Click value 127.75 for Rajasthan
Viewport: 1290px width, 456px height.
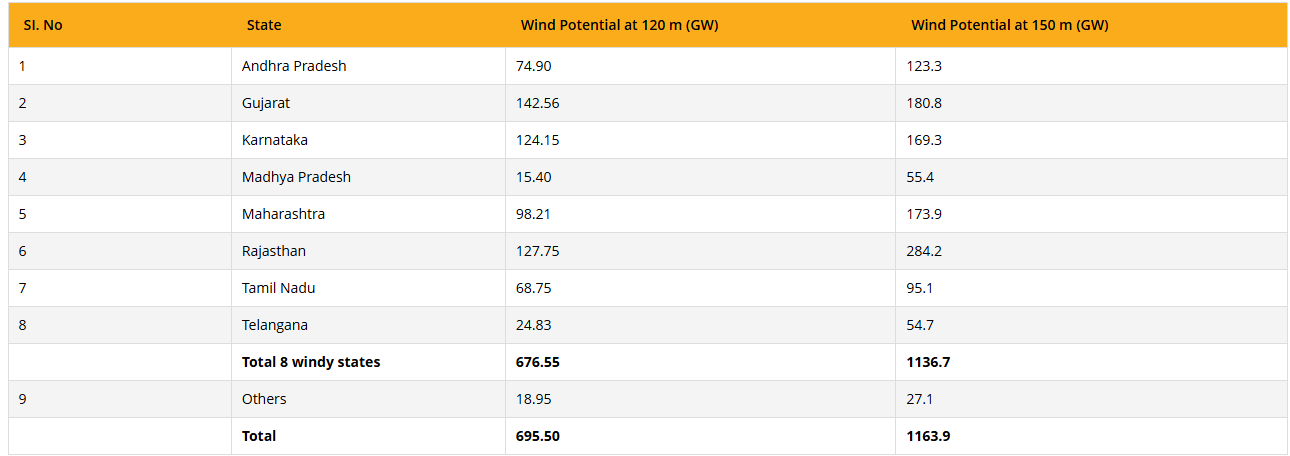coord(537,251)
